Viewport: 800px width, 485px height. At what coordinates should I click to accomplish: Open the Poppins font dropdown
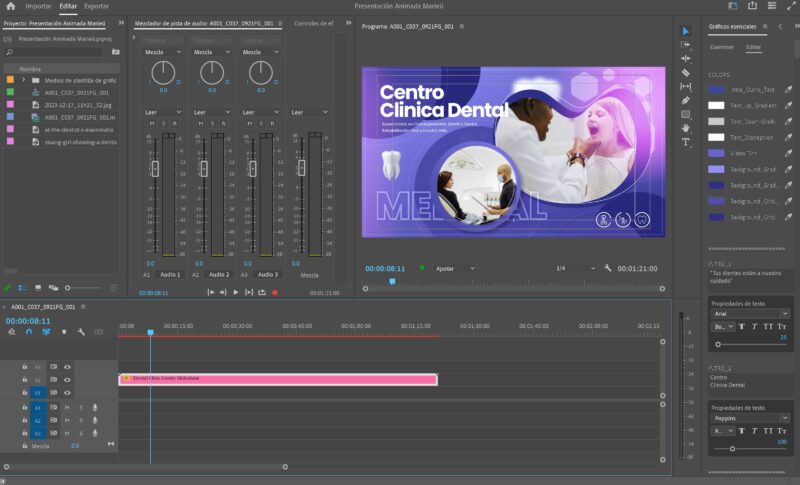(750, 418)
